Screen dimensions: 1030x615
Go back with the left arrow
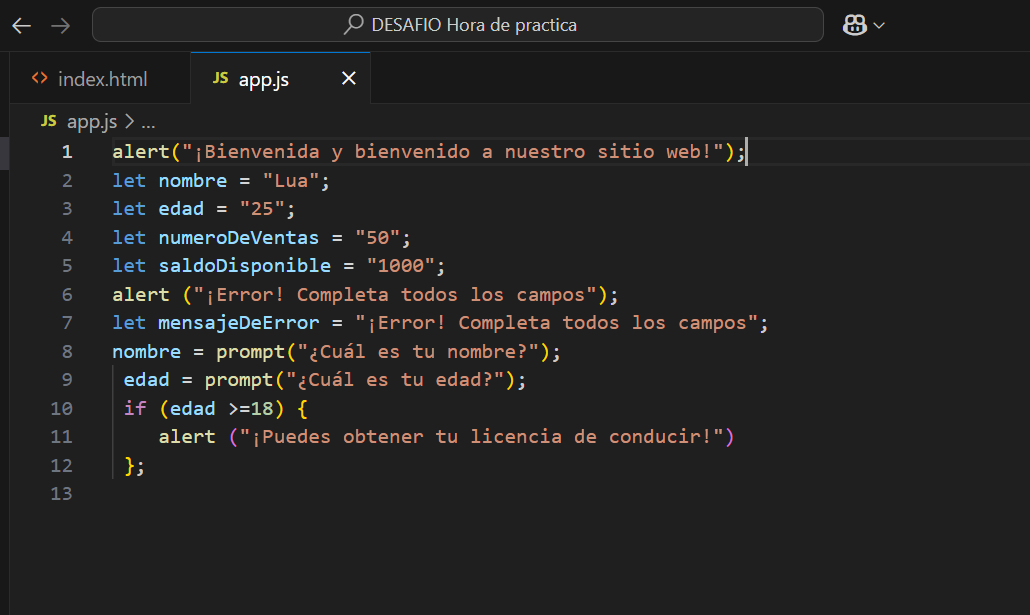click(x=22, y=26)
